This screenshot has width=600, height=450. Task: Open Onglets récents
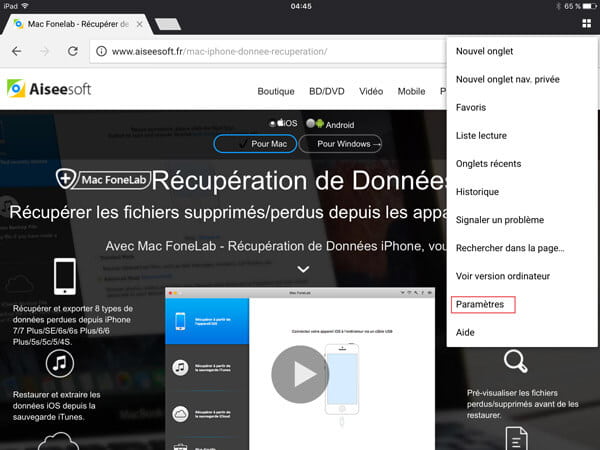488,164
